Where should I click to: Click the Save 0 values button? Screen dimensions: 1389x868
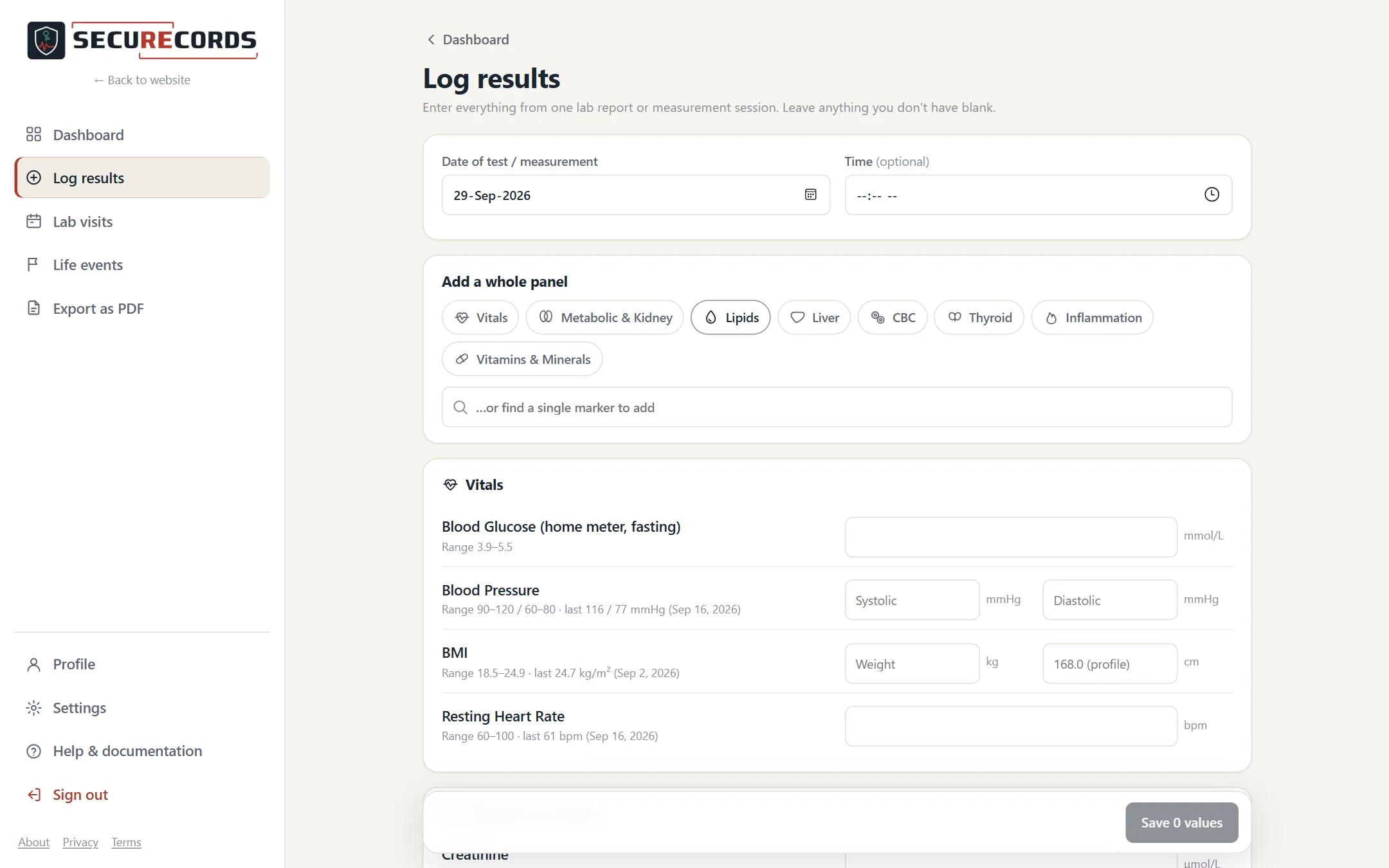tap(1181, 822)
